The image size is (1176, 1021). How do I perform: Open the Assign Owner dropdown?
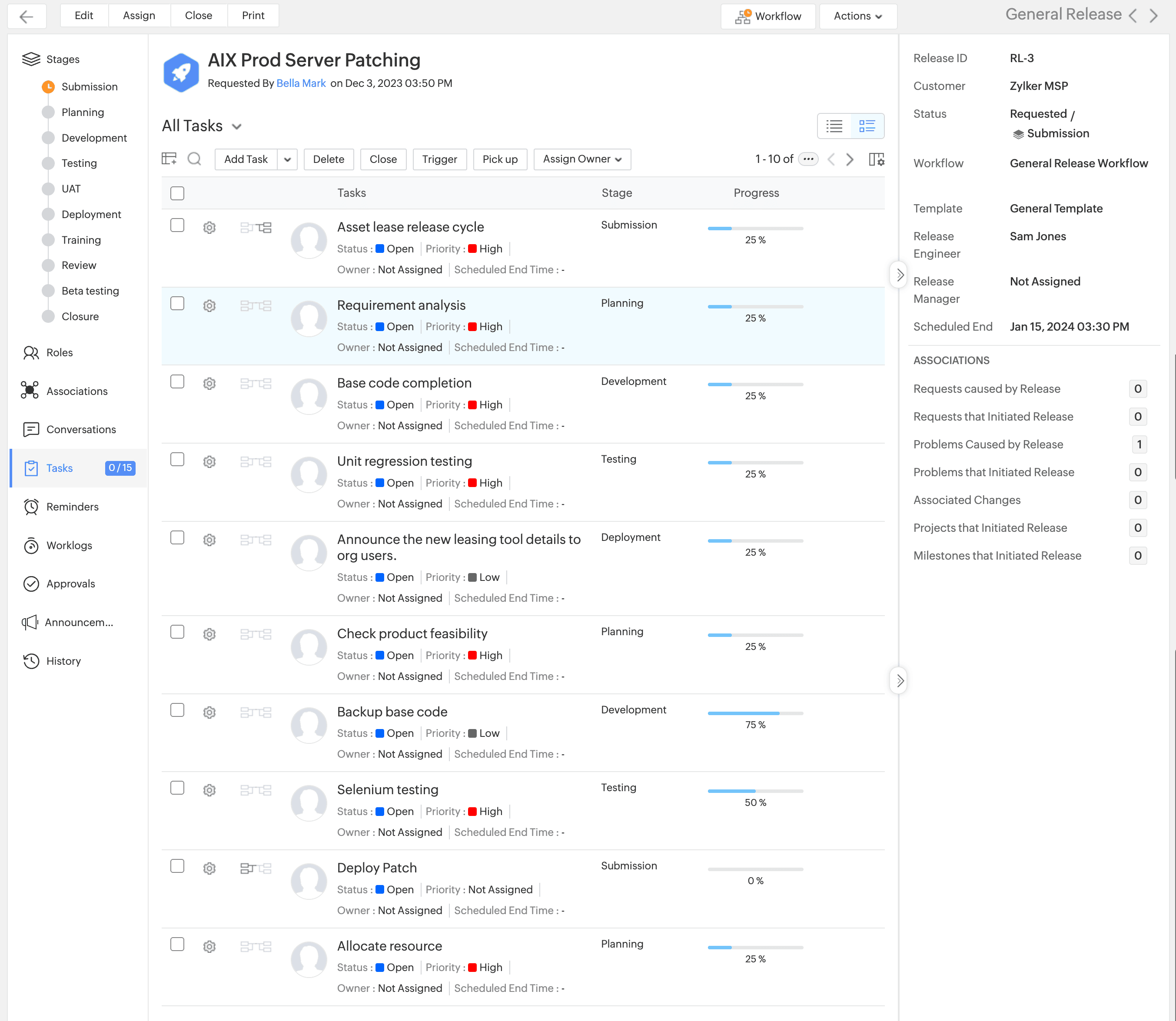(x=582, y=159)
